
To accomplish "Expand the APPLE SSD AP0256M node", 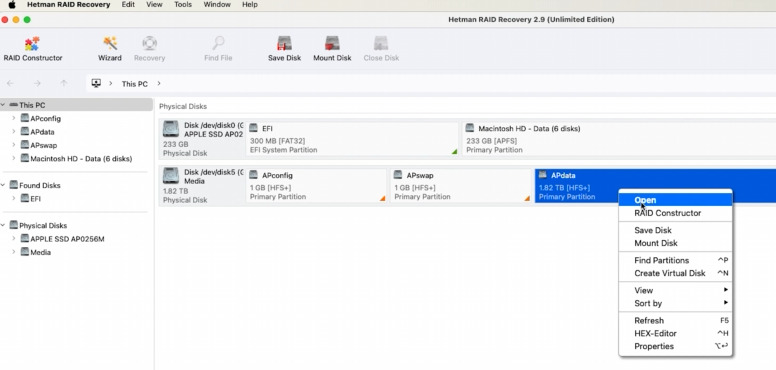I will tap(14, 238).
